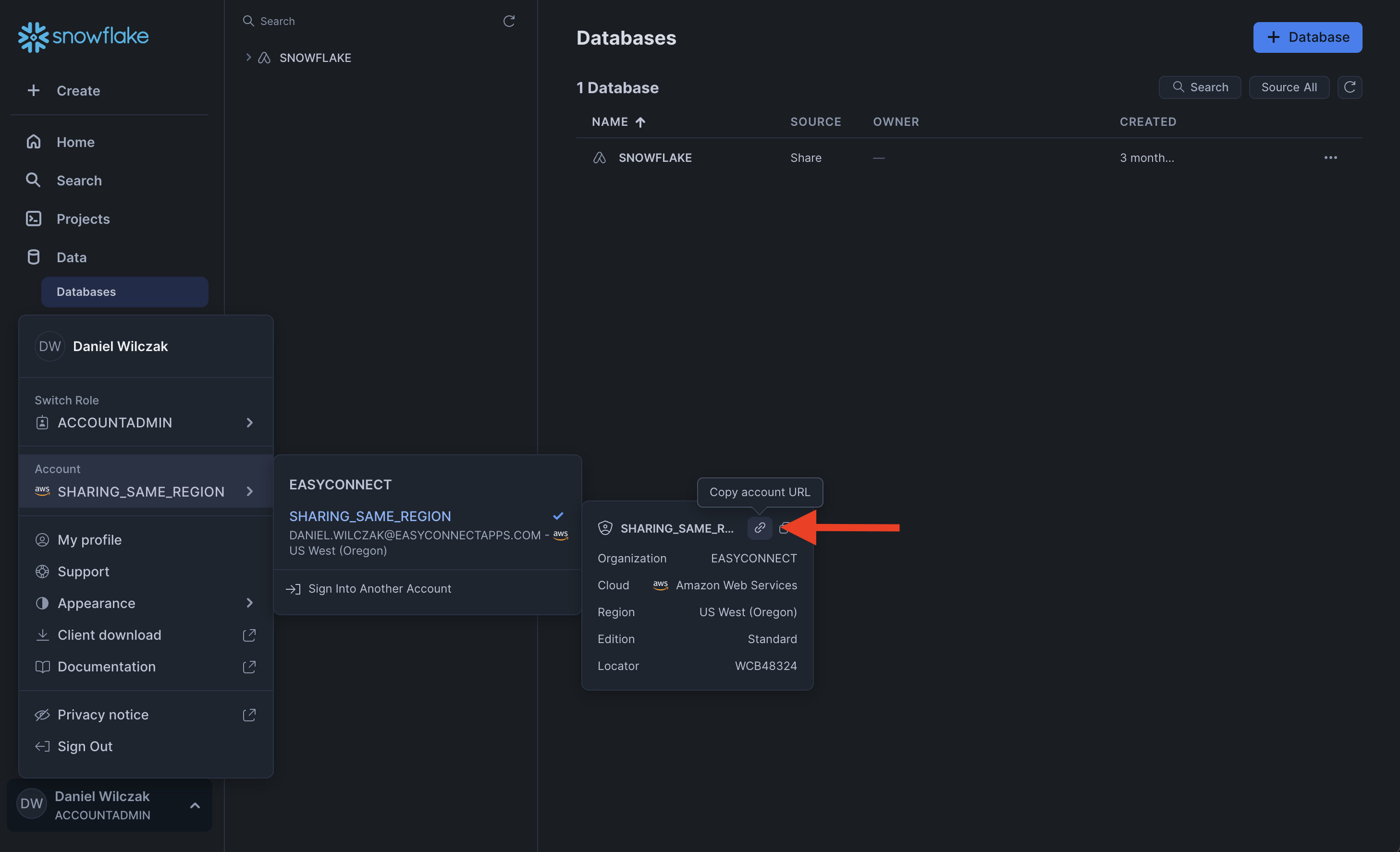Screen dimensions: 1400x852
Task: Open Documentation link
Action: [146, 667]
